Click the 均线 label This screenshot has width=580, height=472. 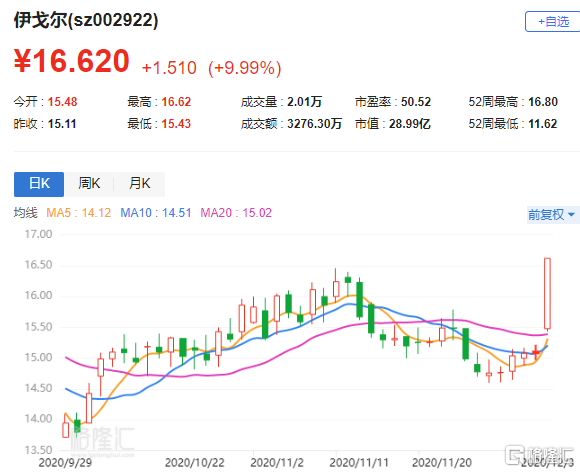coord(26,213)
